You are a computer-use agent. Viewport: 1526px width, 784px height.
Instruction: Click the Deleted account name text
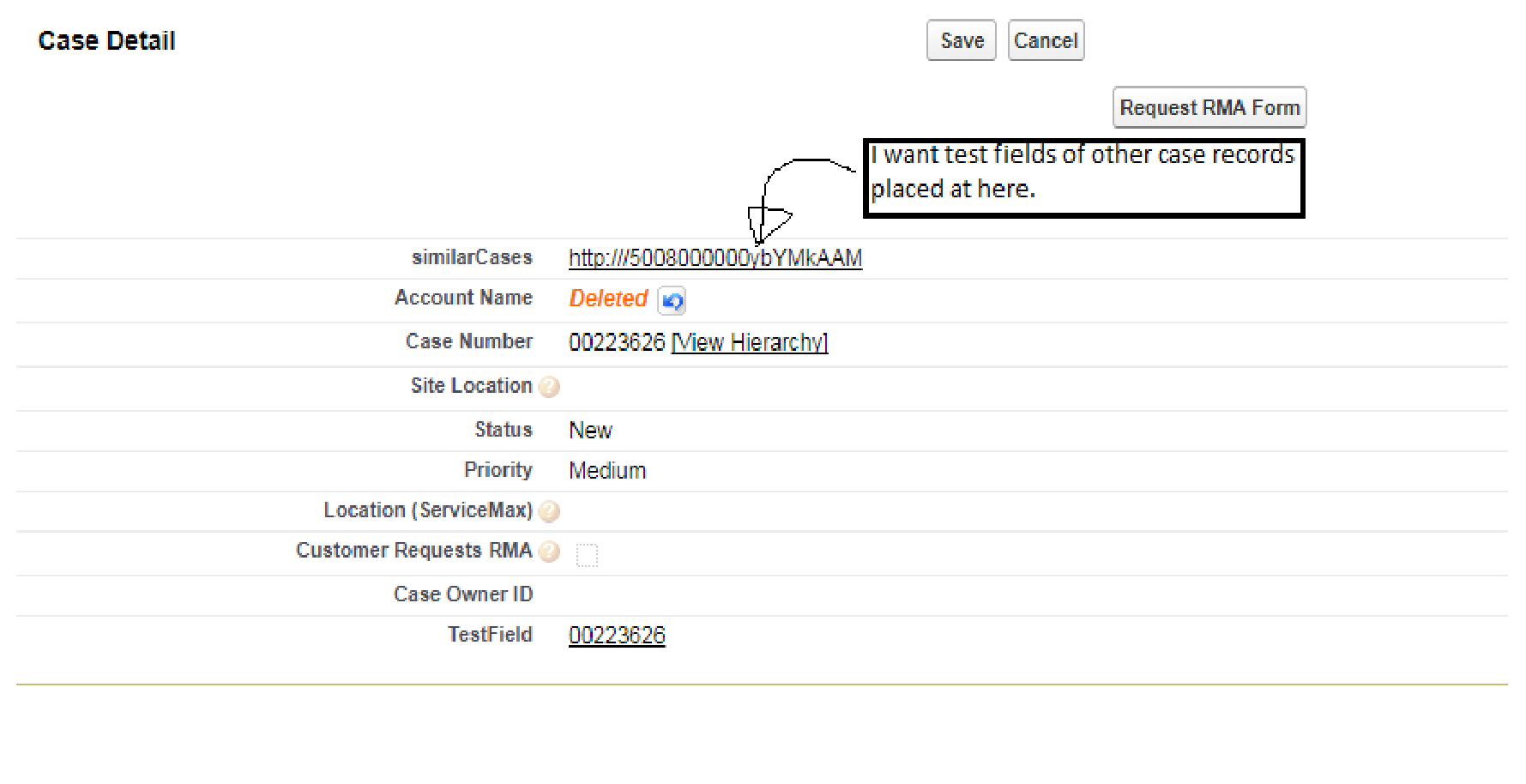point(608,299)
